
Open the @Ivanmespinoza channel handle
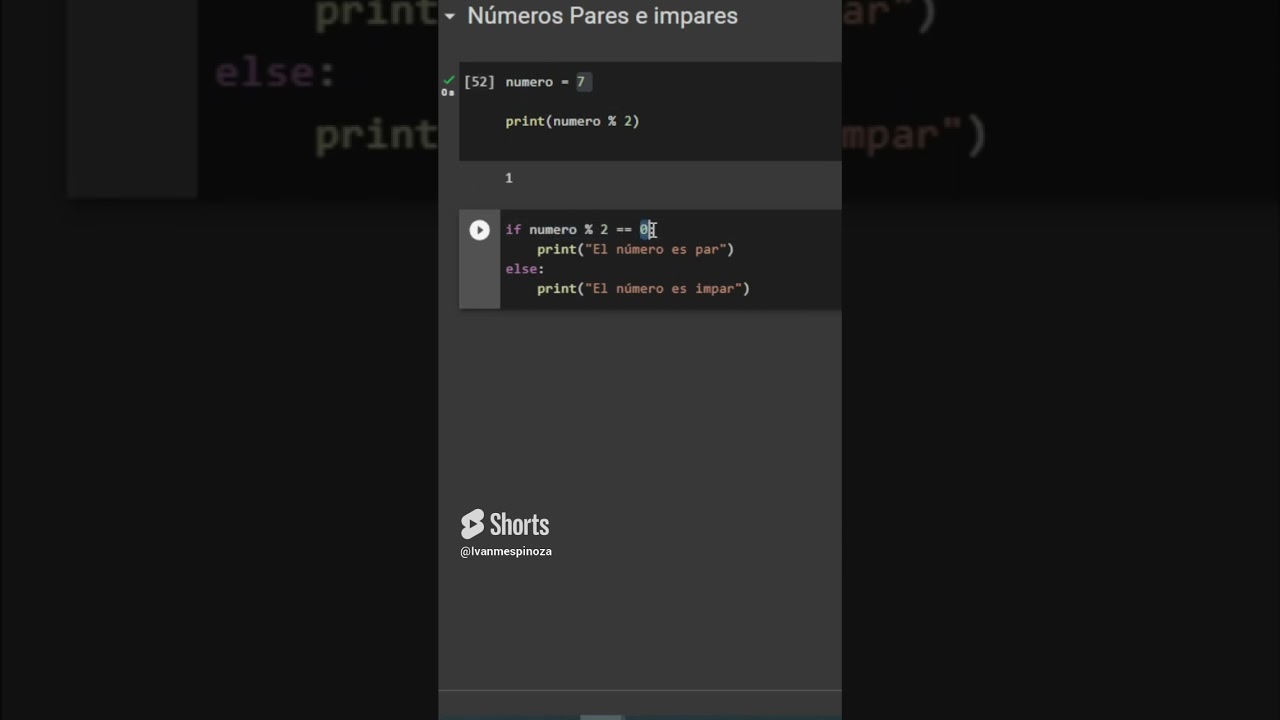pos(506,551)
